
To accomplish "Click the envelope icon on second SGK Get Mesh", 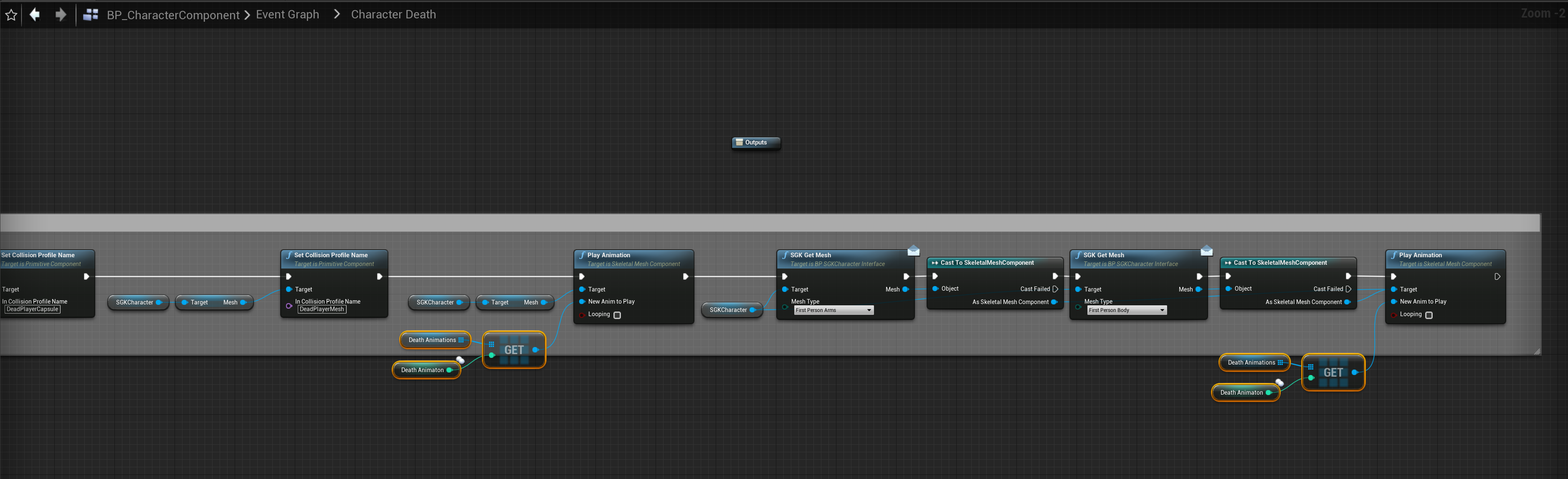I will [1206, 251].
